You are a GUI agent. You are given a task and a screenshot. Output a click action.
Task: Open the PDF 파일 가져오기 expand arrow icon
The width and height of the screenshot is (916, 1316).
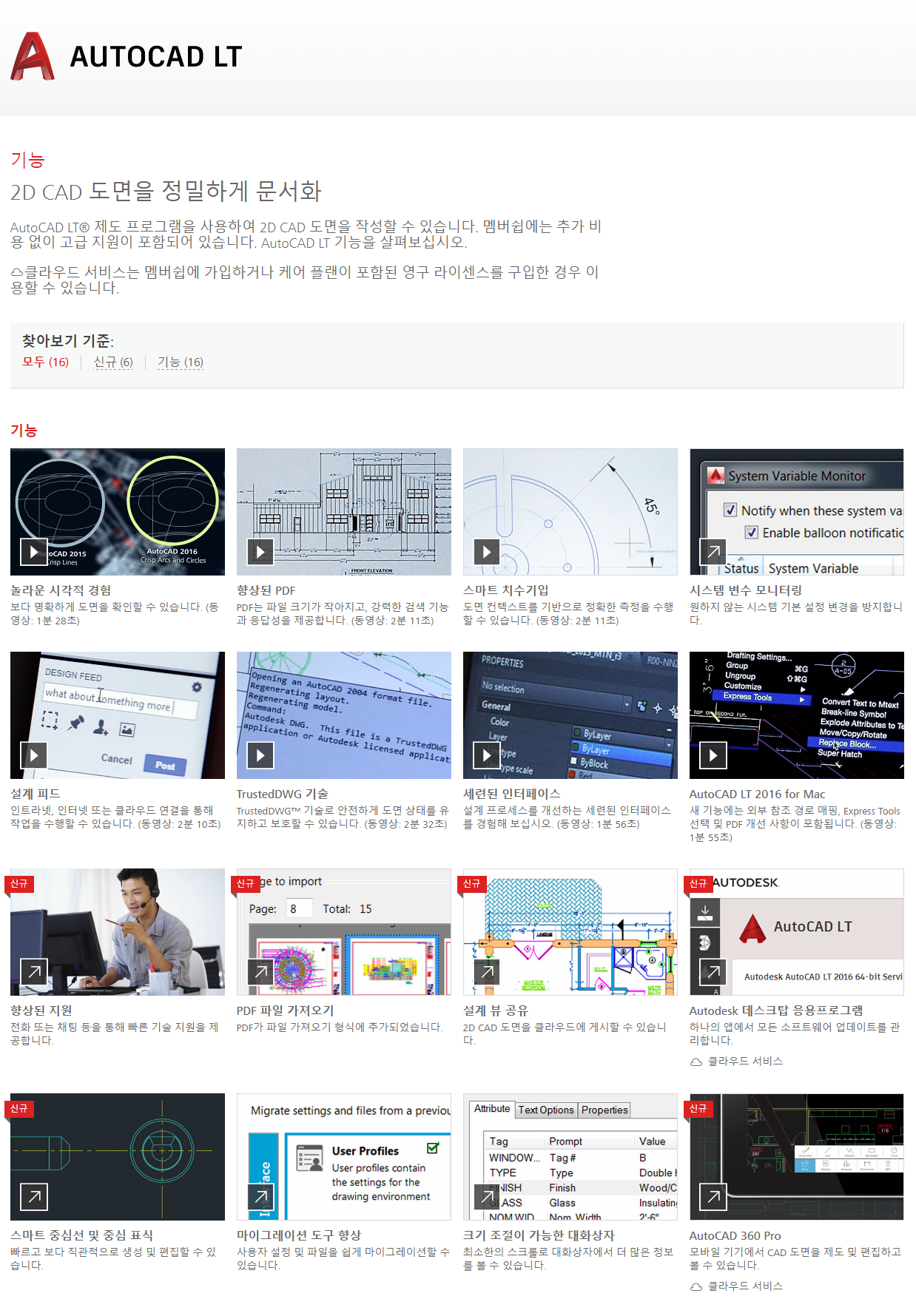[x=260, y=972]
